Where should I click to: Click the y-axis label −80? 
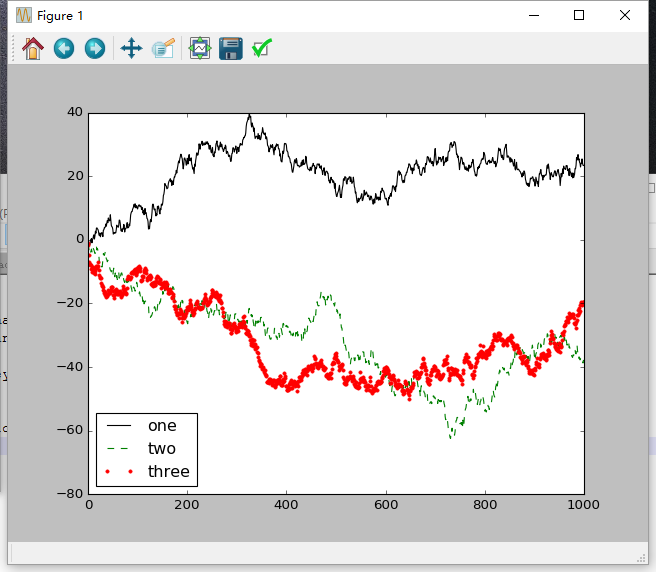tap(70, 494)
